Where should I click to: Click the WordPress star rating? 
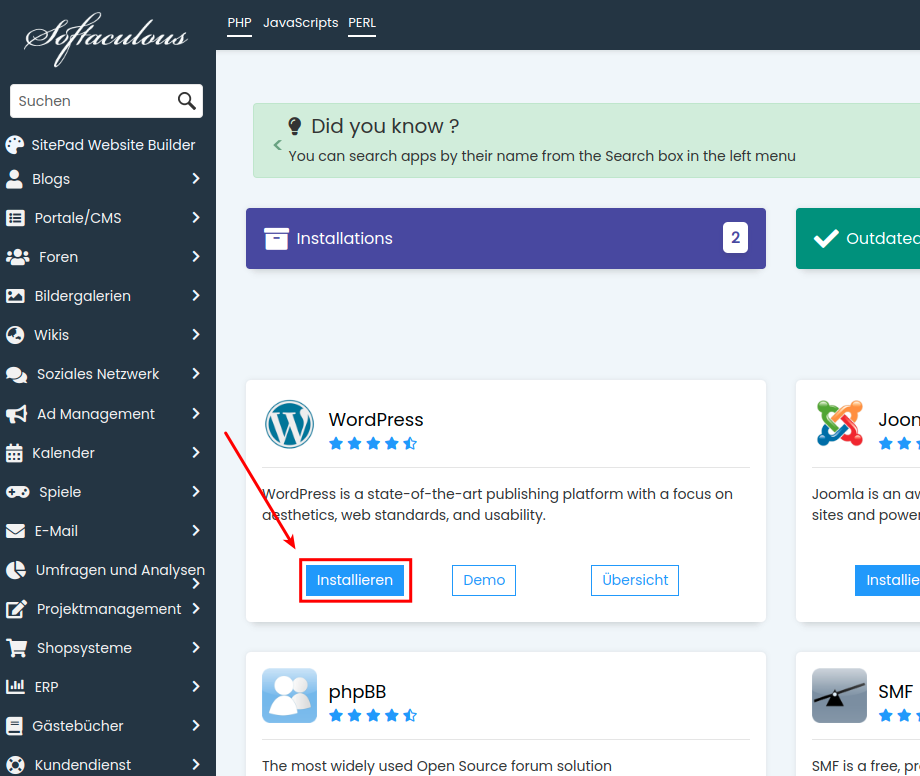[x=373, y=443]
